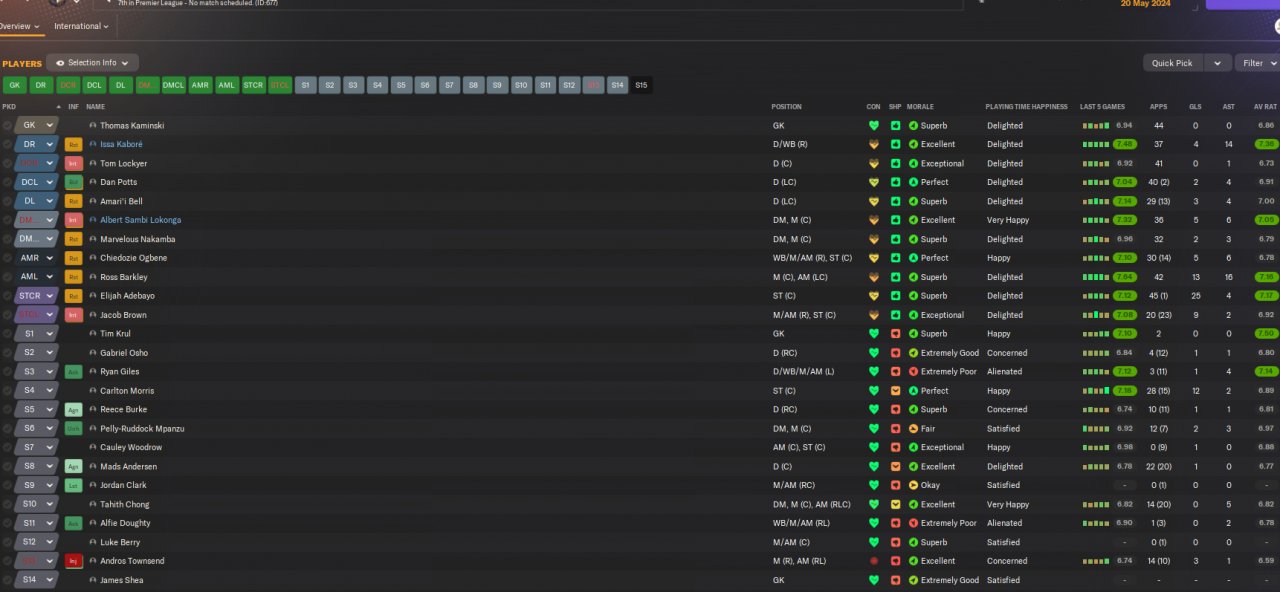Click the S8 chip in the position strip
Screen dimensions: 1280x592
coord(473,85)
